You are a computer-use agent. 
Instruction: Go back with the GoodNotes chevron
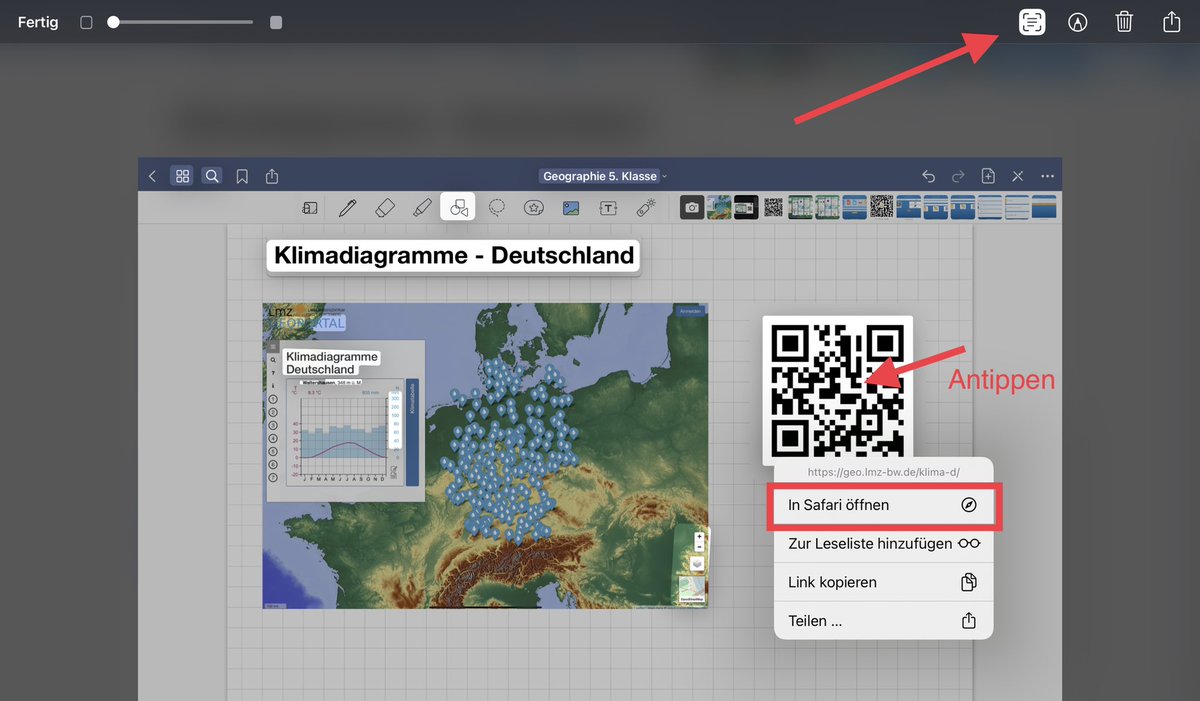coord(152,176)
